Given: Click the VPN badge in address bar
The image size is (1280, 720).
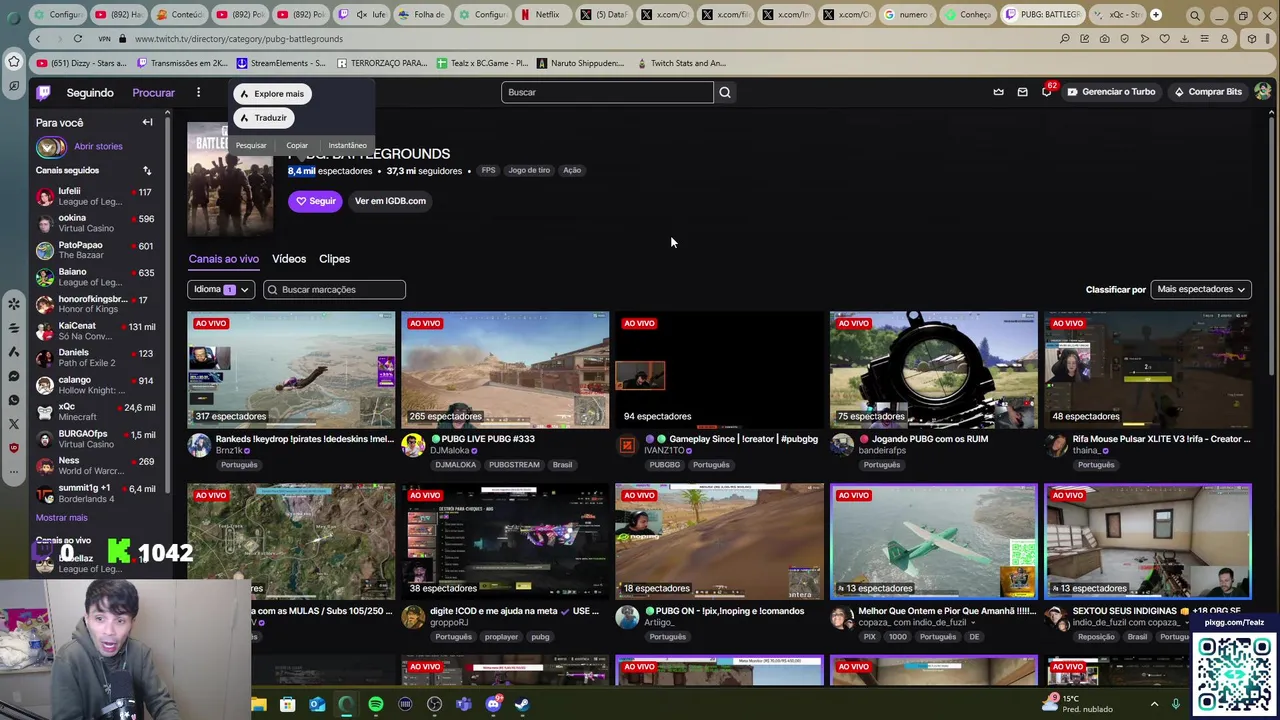Looking at the screenshot, I should click(104, 39).
